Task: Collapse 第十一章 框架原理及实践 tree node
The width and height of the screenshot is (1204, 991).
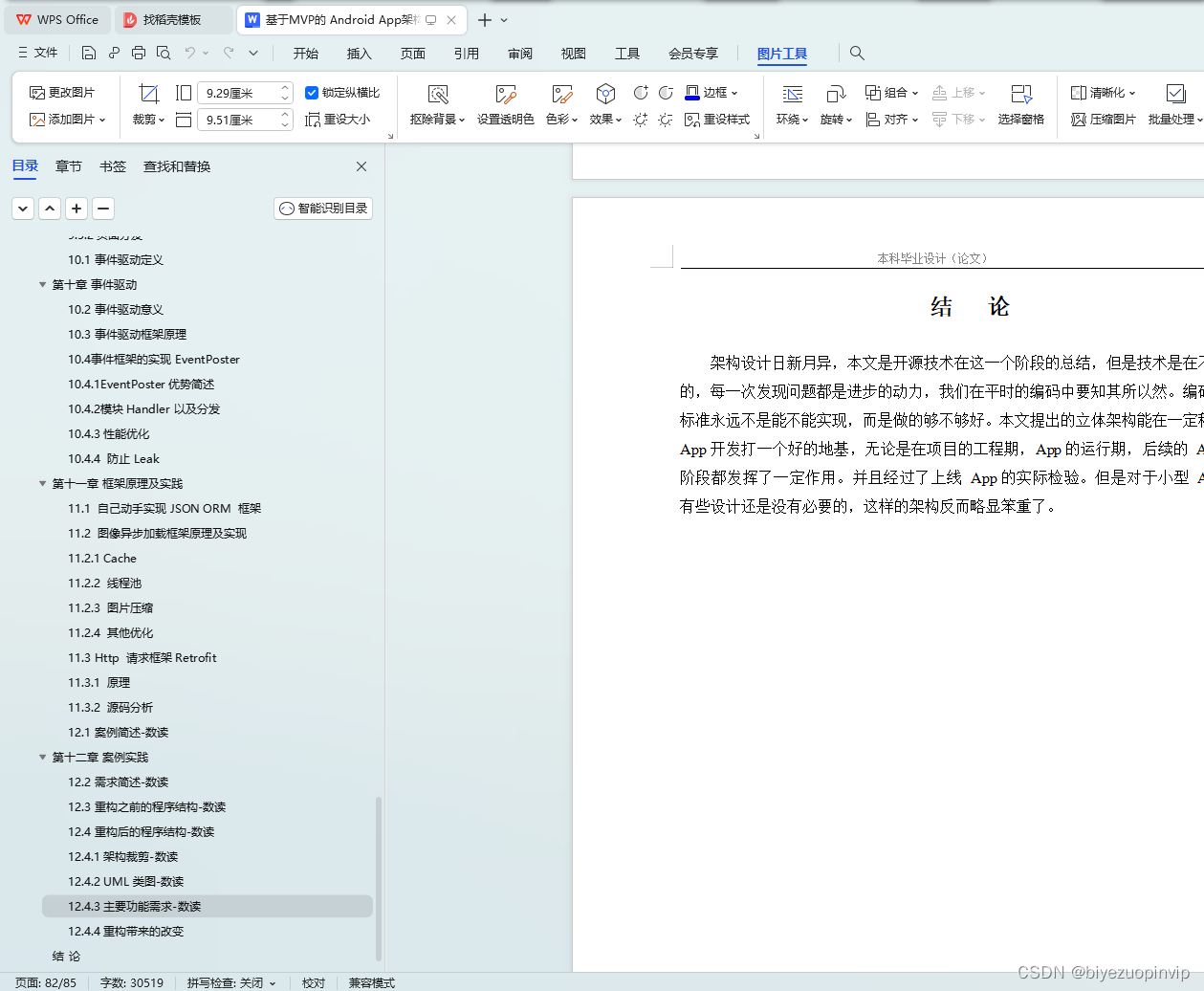Action: (x=42, y=484)
